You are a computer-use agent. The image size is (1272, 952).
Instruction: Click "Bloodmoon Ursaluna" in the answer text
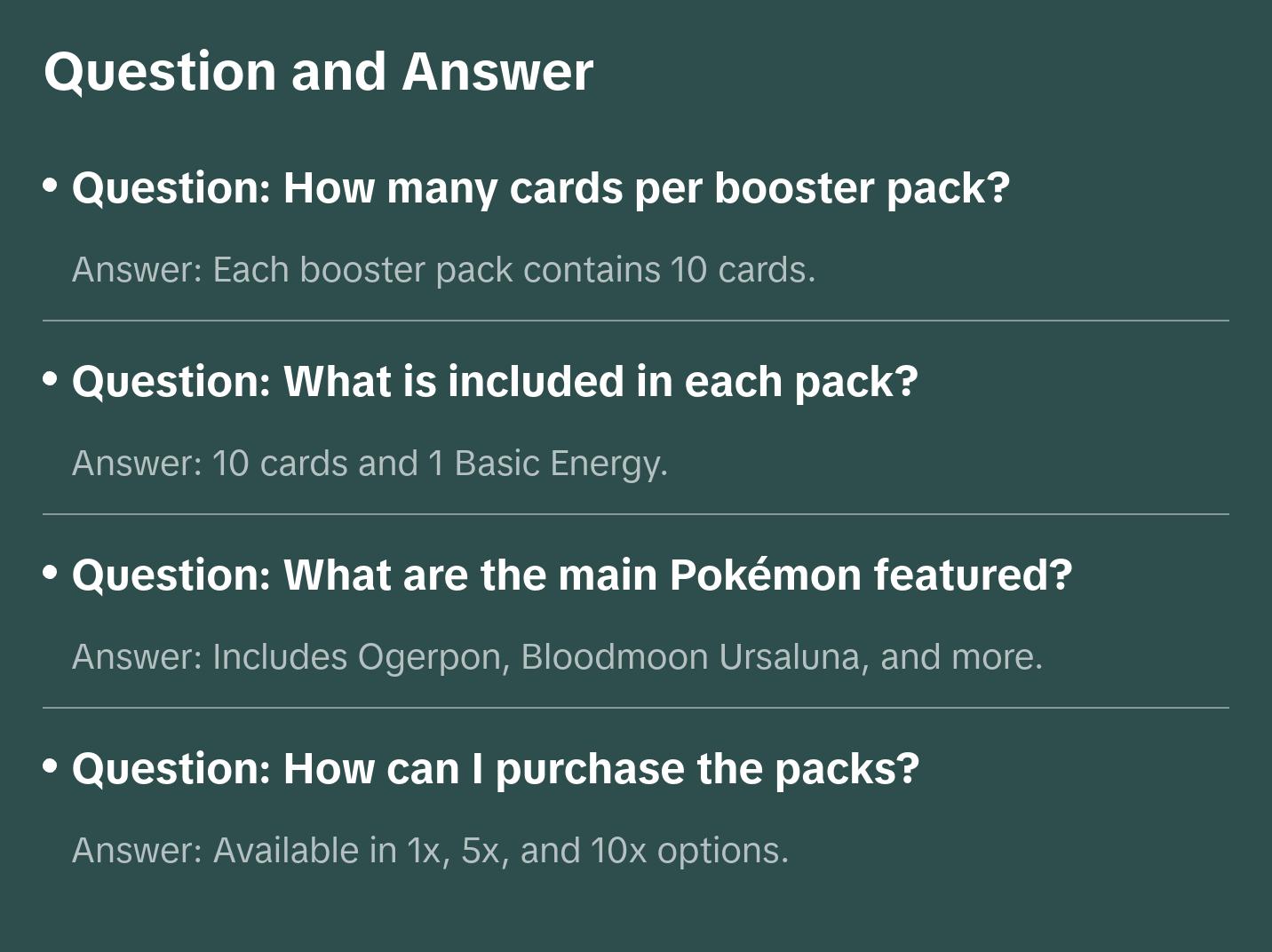[695, 657]
